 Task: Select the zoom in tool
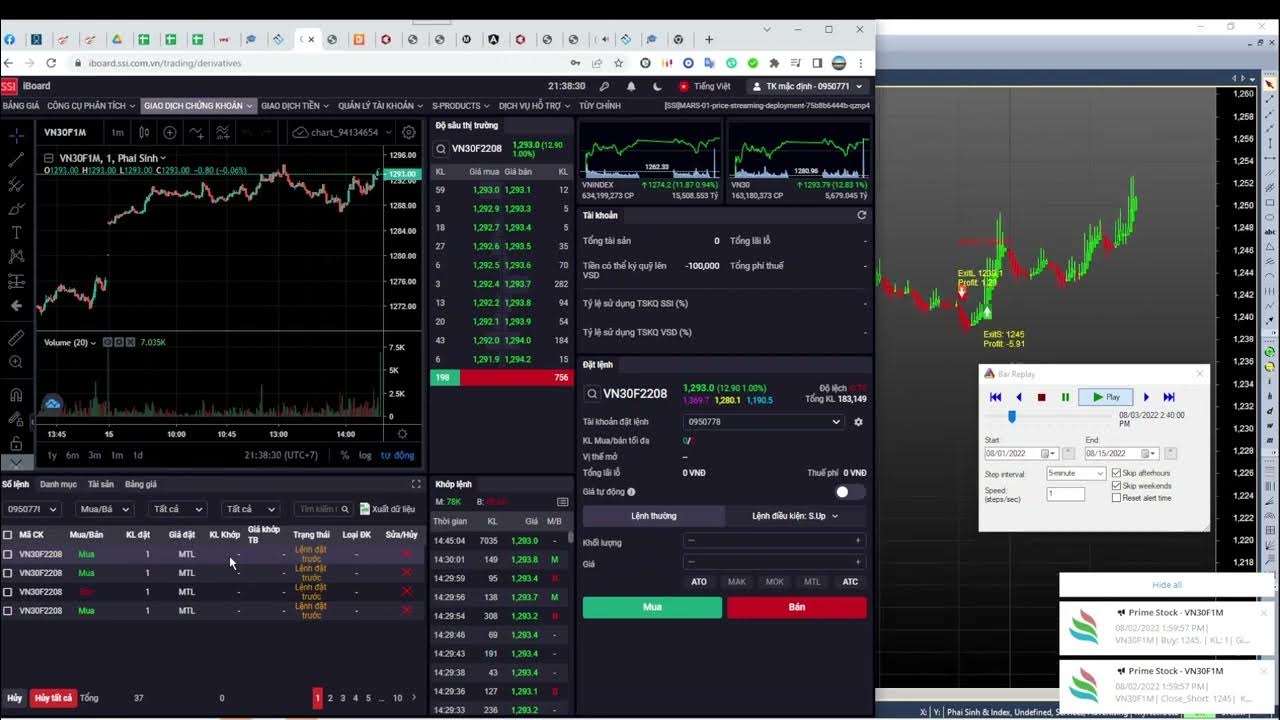(16, 364)
